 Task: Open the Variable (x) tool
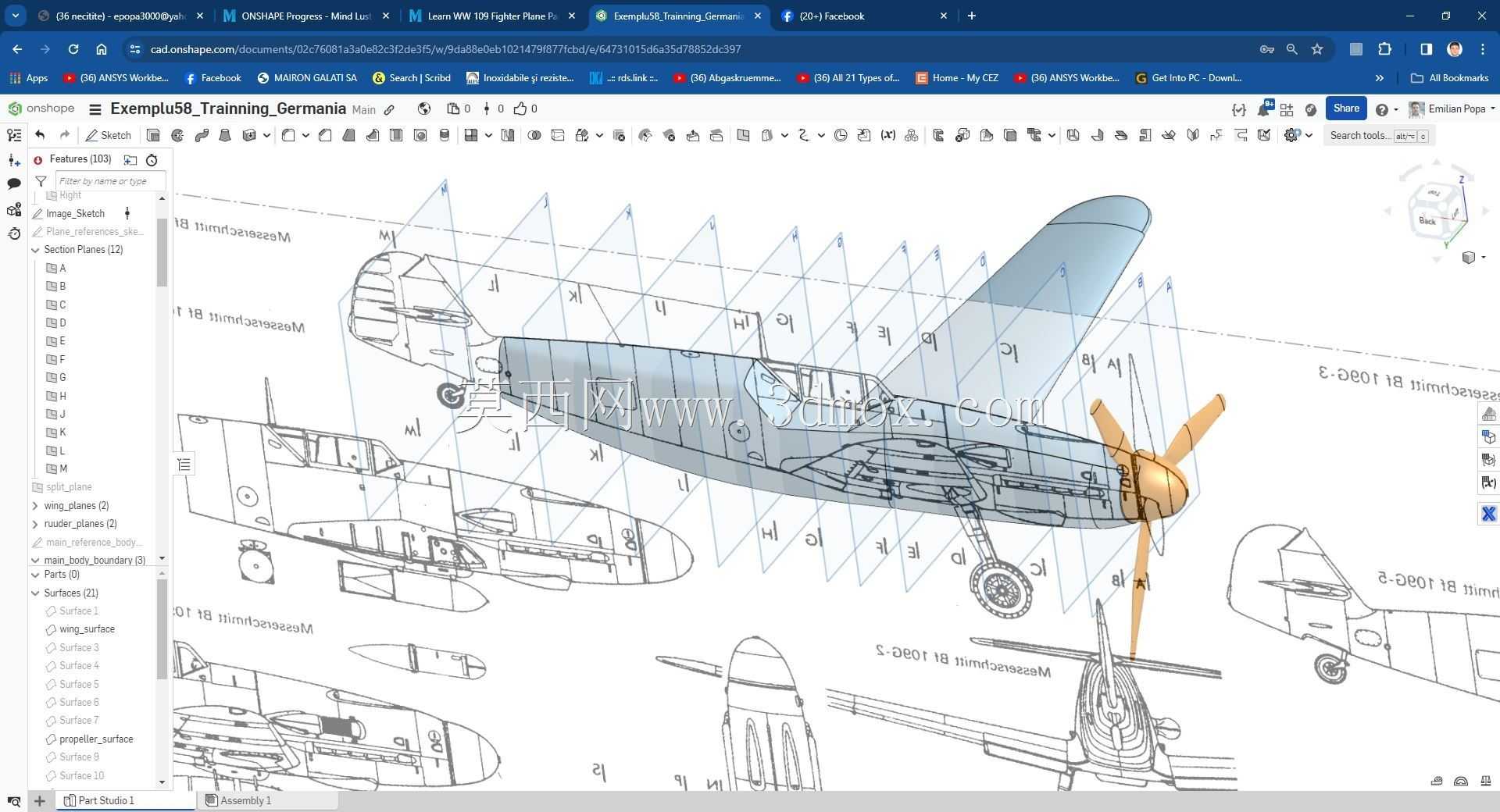pyautogui.click(x=887, y=135)
